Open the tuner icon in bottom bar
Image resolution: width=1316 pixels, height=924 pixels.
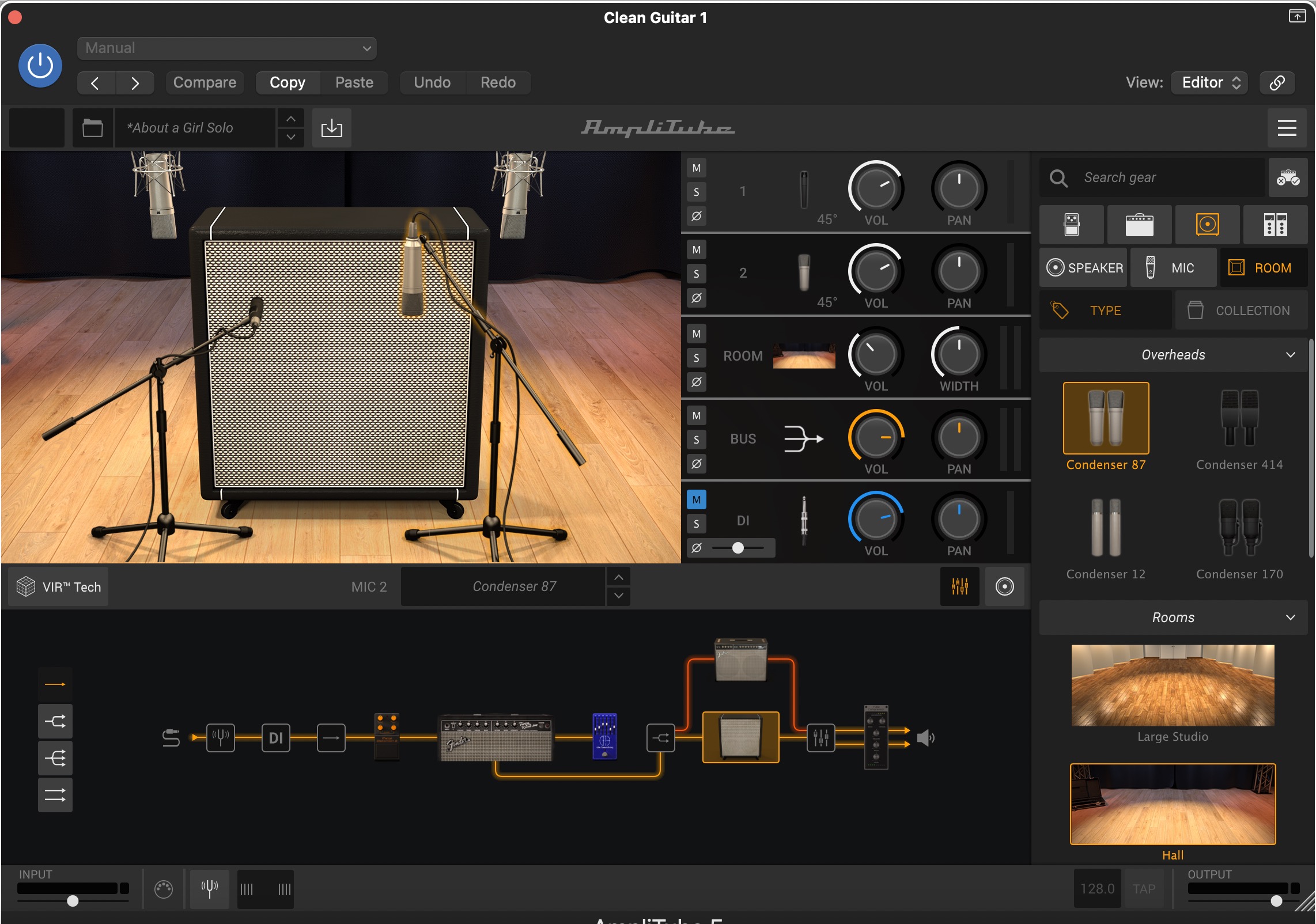point(209,889)
